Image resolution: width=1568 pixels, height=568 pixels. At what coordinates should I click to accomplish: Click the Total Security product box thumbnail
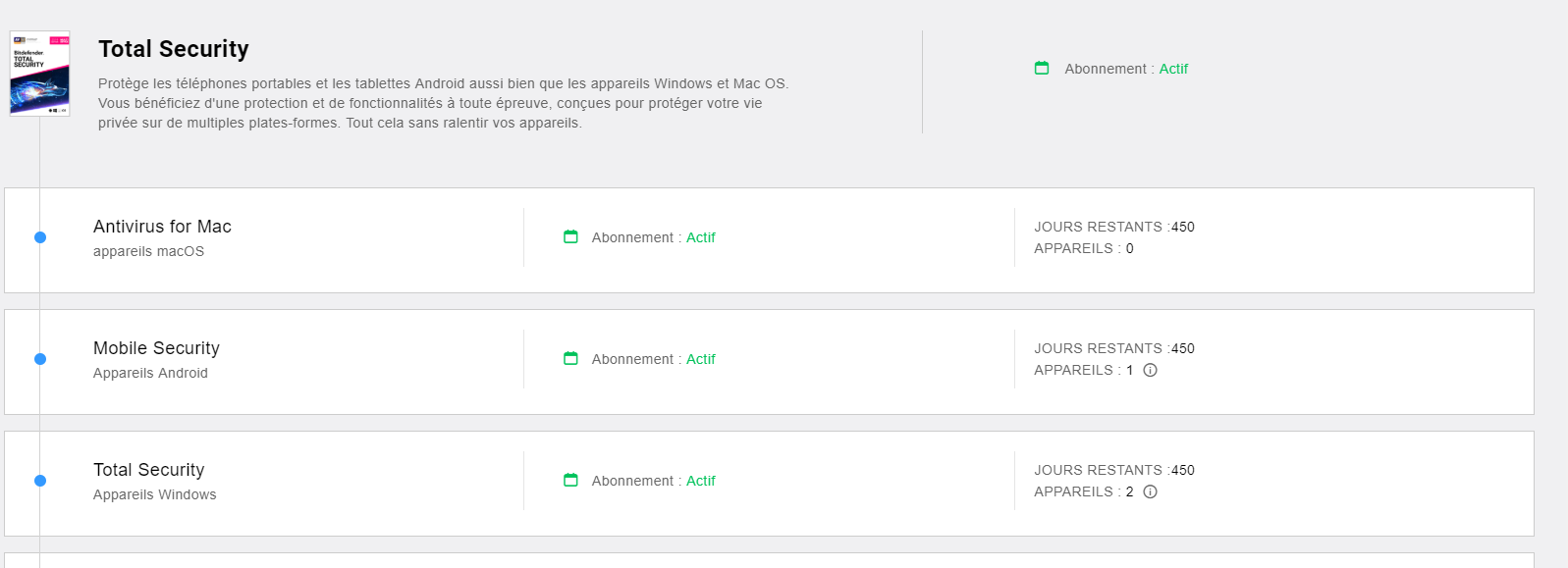pos(39,74)
